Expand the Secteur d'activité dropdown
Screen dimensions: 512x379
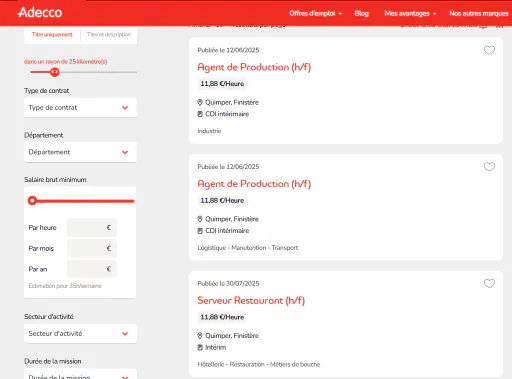click(80, 334)
